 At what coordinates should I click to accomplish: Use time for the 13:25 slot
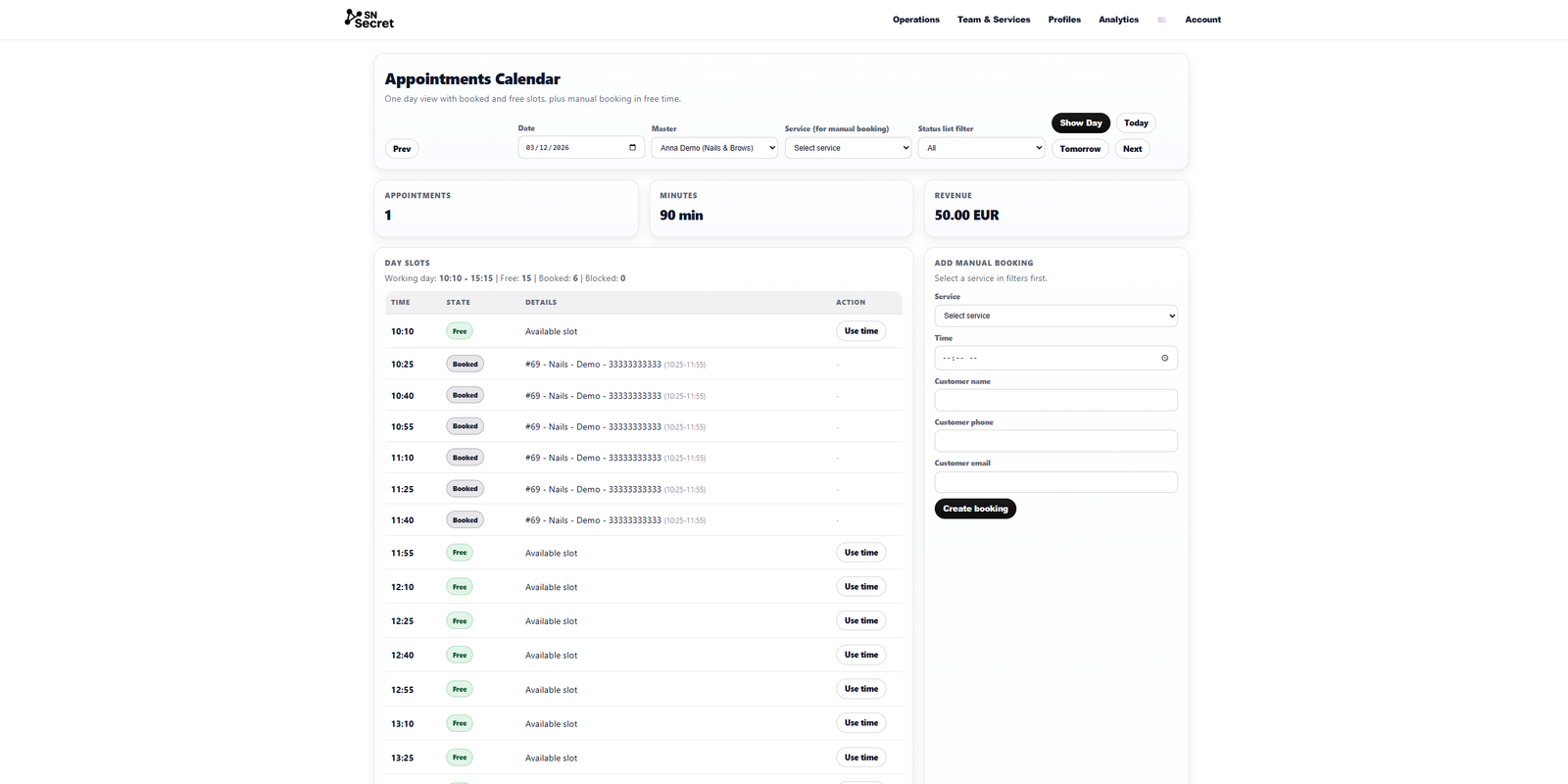point(861,758)
